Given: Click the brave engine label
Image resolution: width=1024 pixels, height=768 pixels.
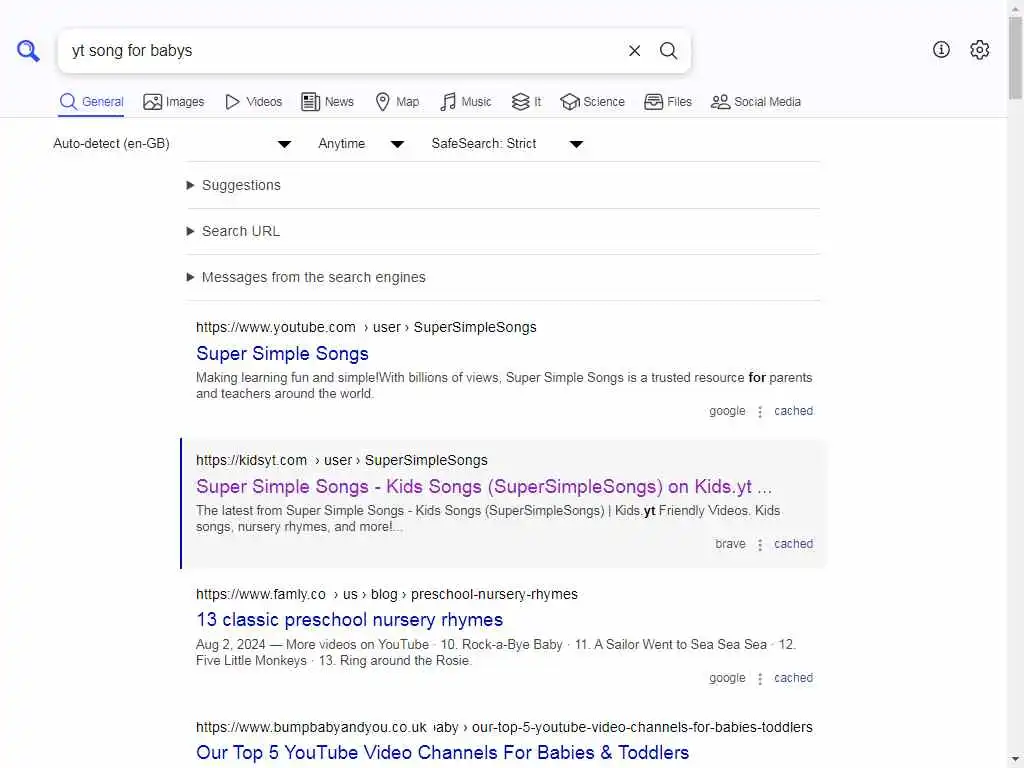Looking at the screenshot, I should [730, 544].
